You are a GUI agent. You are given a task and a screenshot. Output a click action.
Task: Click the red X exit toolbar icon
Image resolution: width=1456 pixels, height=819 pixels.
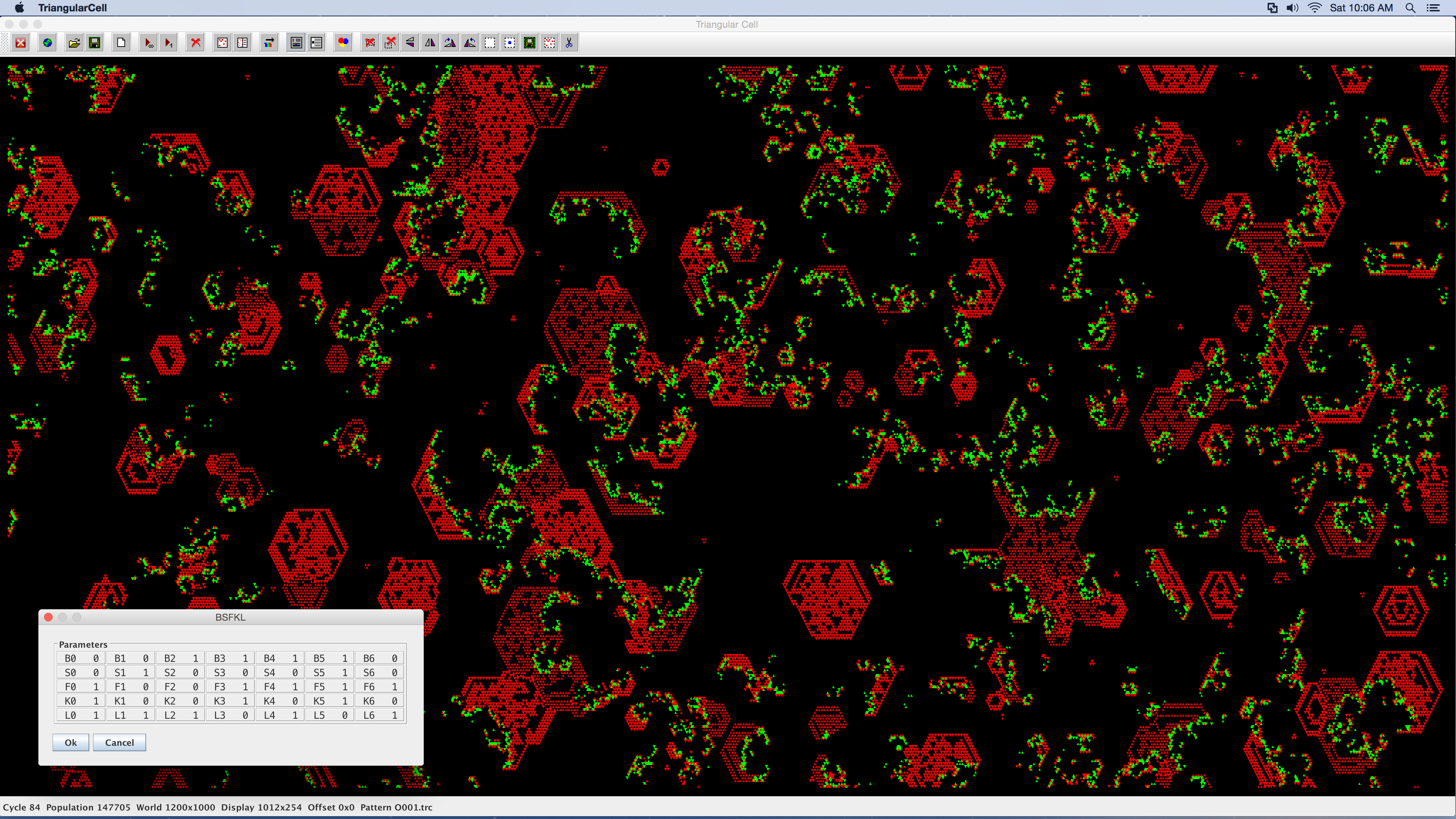(21, 42)
